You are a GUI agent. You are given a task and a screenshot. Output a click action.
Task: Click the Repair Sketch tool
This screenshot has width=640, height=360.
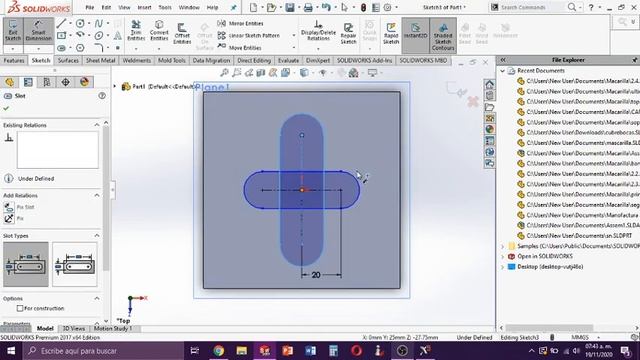point(348,33)
